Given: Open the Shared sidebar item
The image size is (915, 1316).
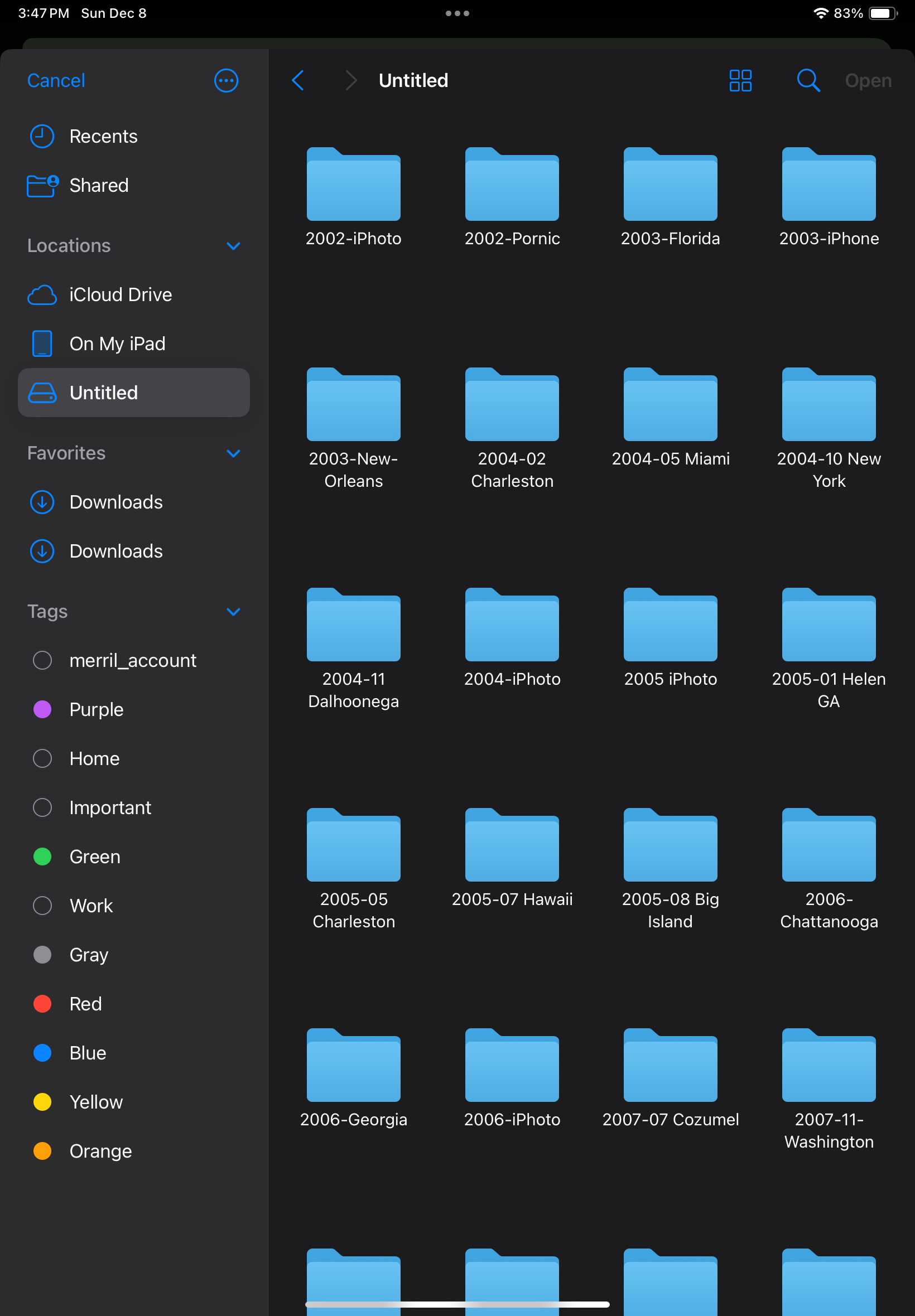Looking at the screenshot, I should (x=99, y=185).
